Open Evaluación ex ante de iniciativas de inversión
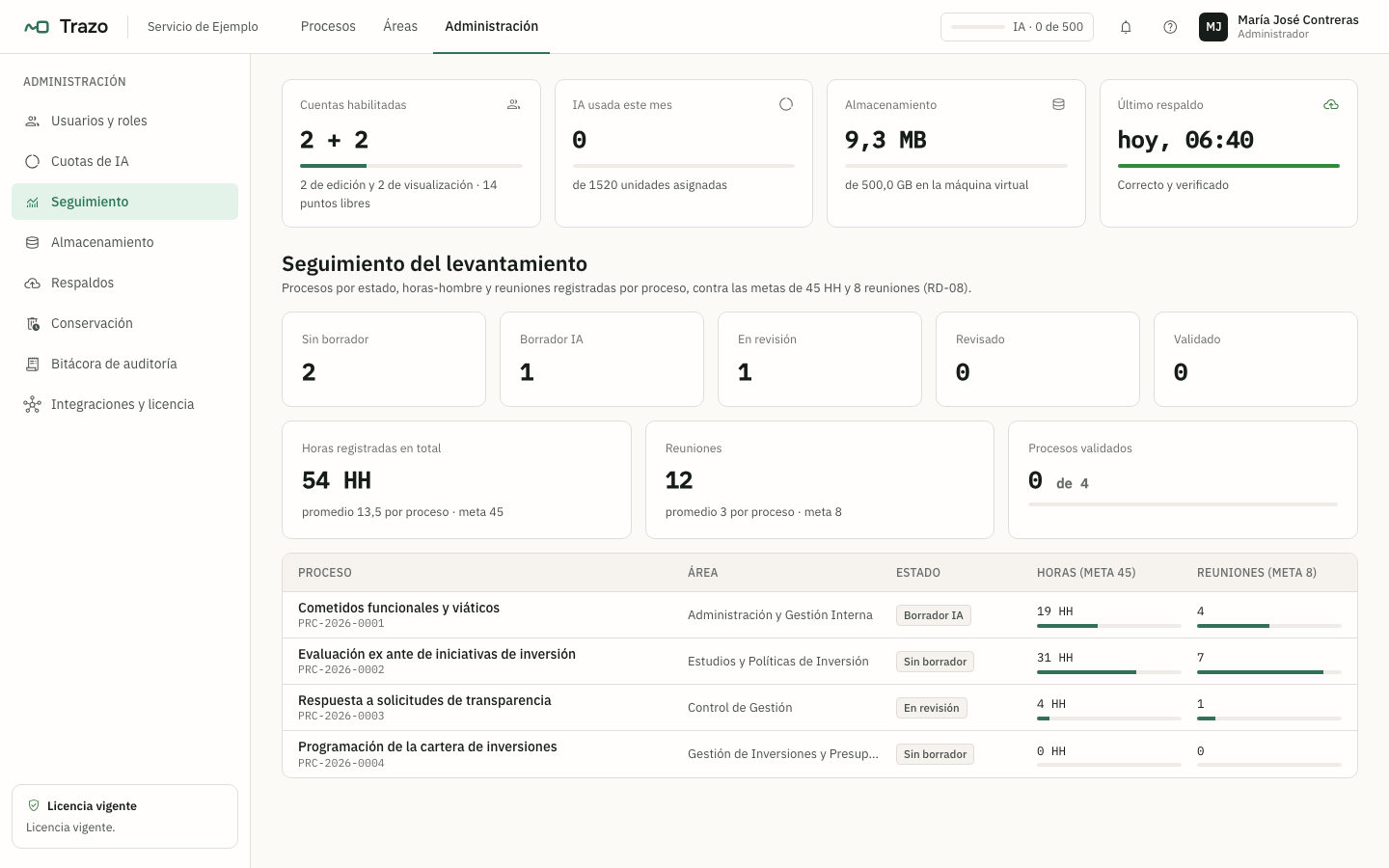 point(820,662)
